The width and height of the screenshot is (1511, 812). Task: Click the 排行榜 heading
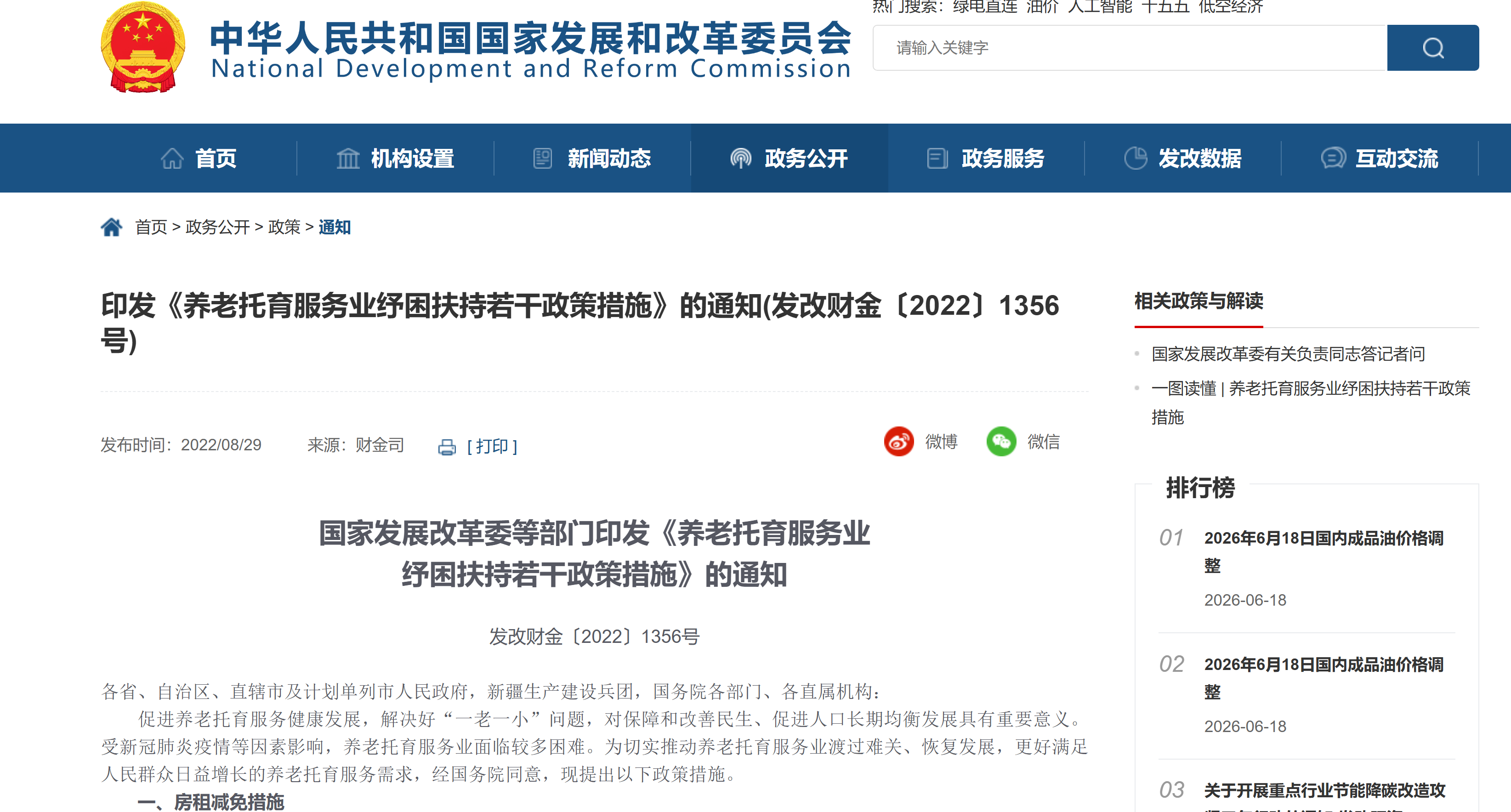[x=1200, y=488]
